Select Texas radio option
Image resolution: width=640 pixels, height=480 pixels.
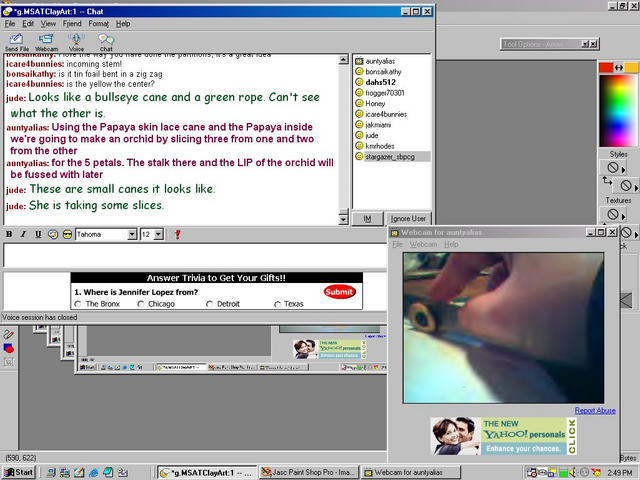[277, 304]
